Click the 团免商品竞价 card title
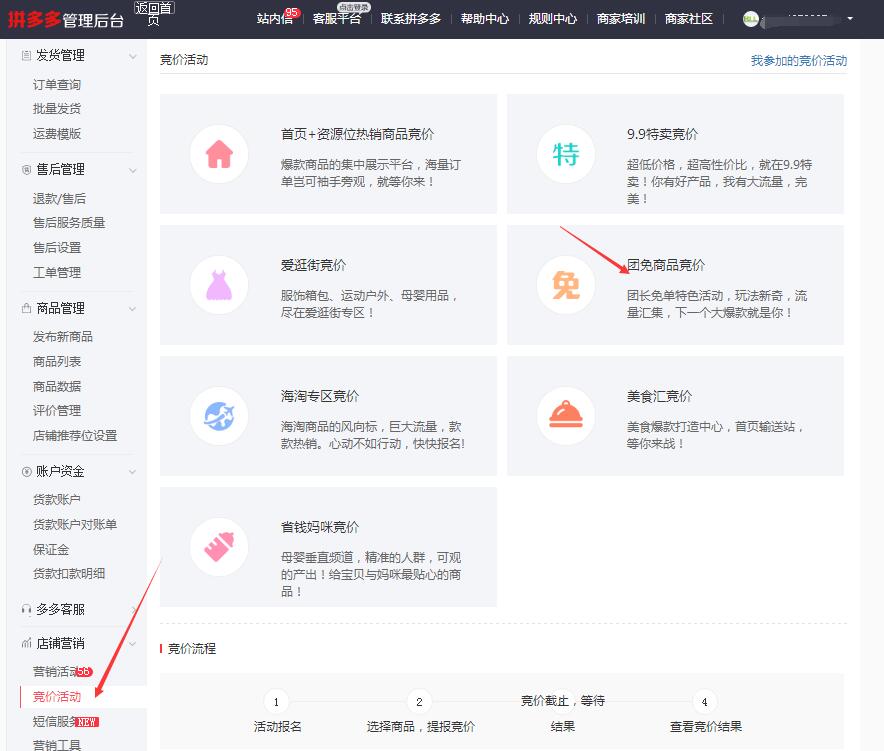The height and width of the screenshot is (751, 884). (666, 265)
